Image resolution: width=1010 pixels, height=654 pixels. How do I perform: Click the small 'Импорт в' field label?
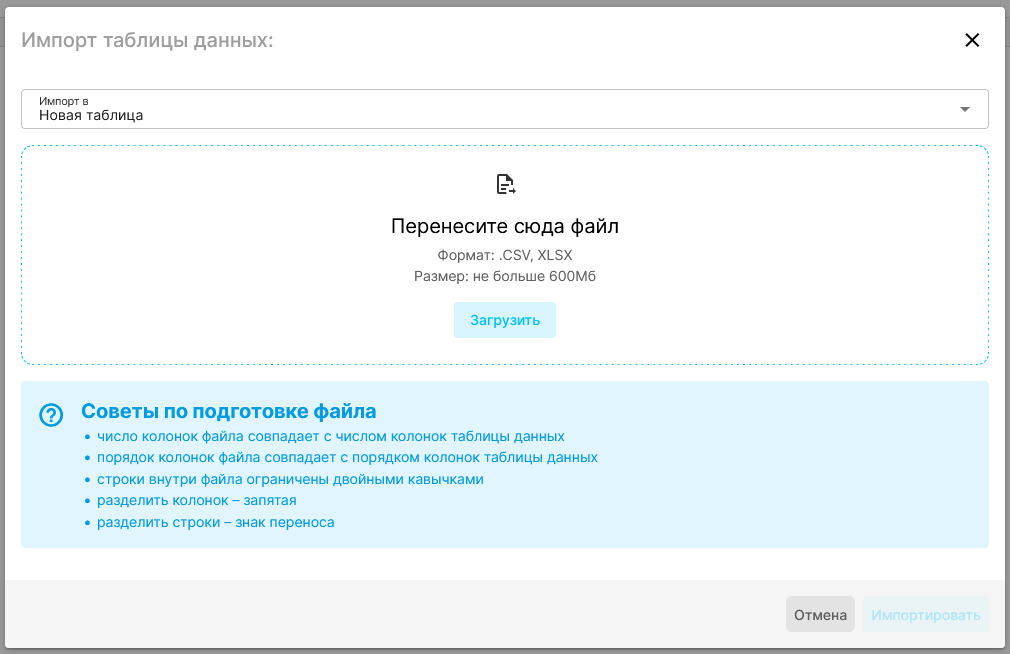(x=64, y=101)
